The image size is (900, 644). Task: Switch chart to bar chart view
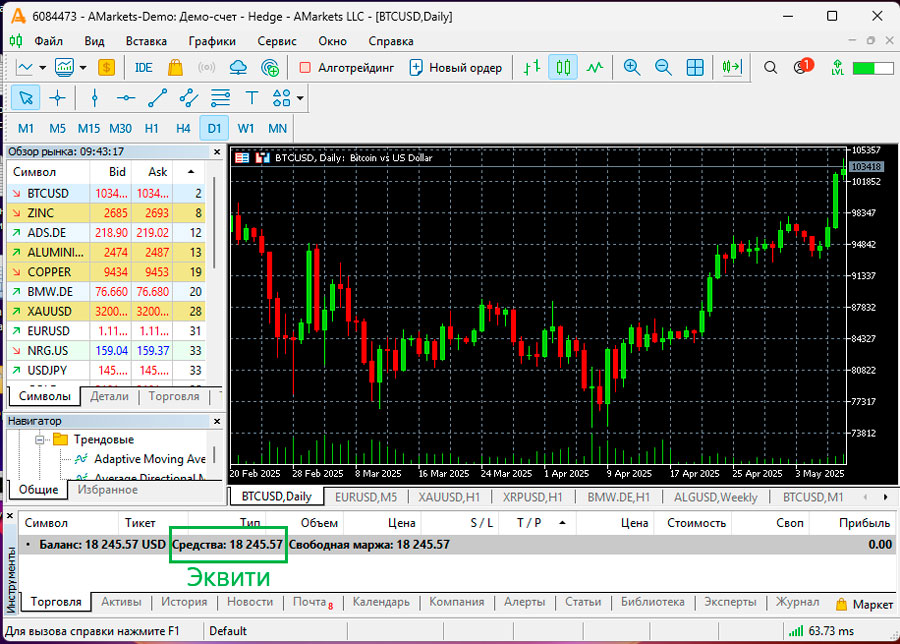[x=532, y=68]
